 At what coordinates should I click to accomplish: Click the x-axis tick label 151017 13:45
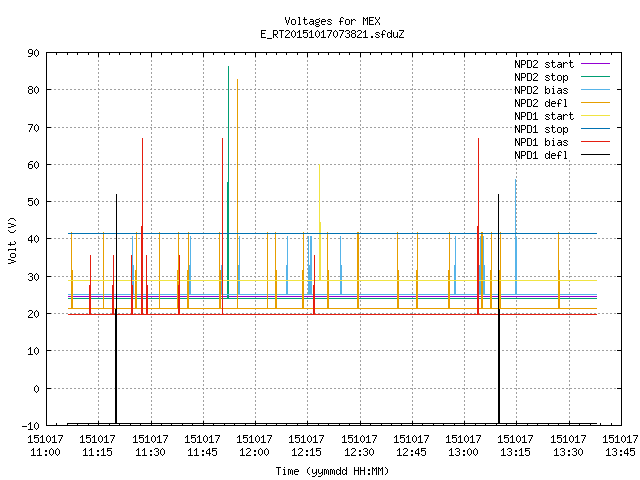620,446
